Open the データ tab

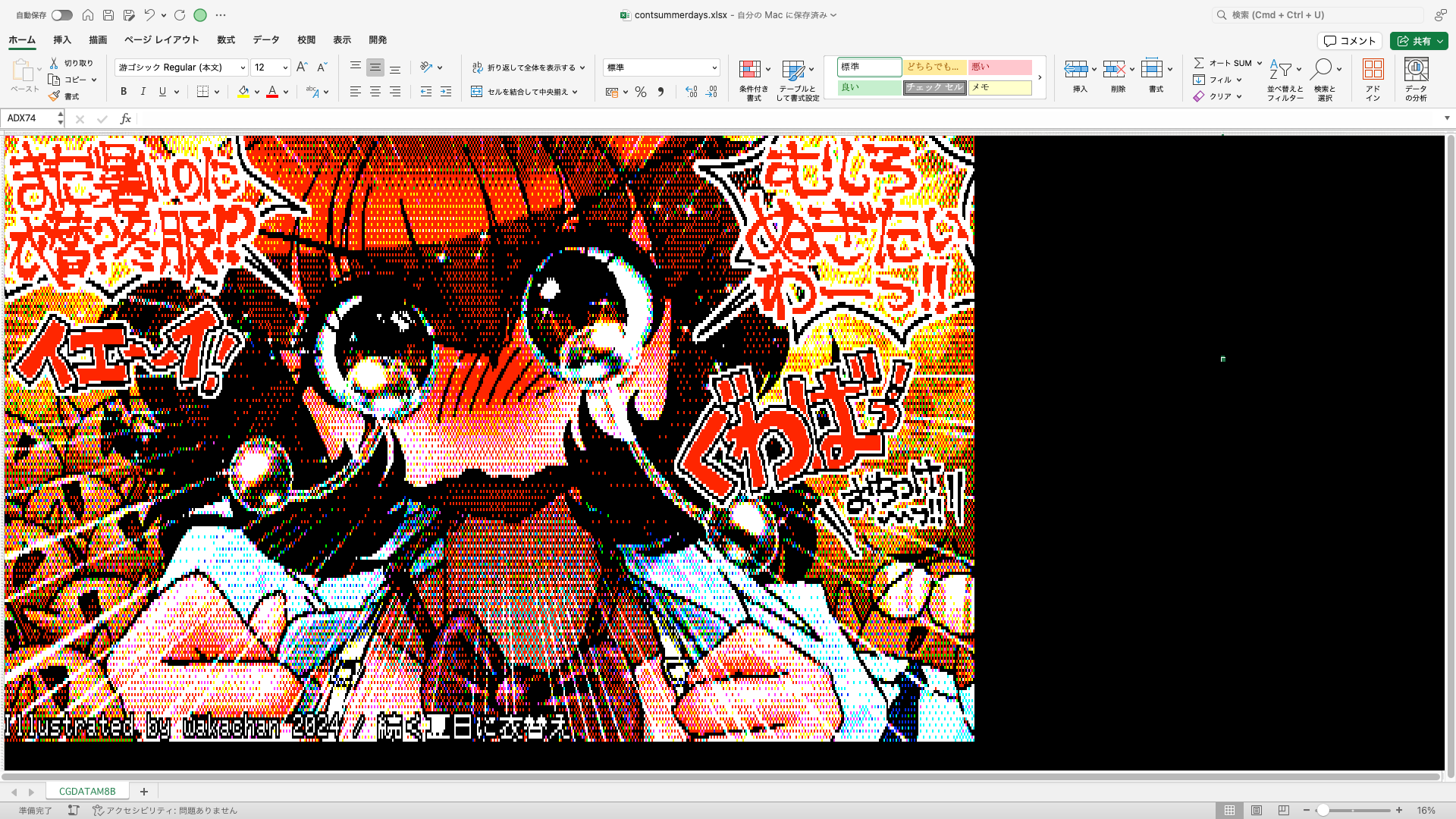(266, 40)
